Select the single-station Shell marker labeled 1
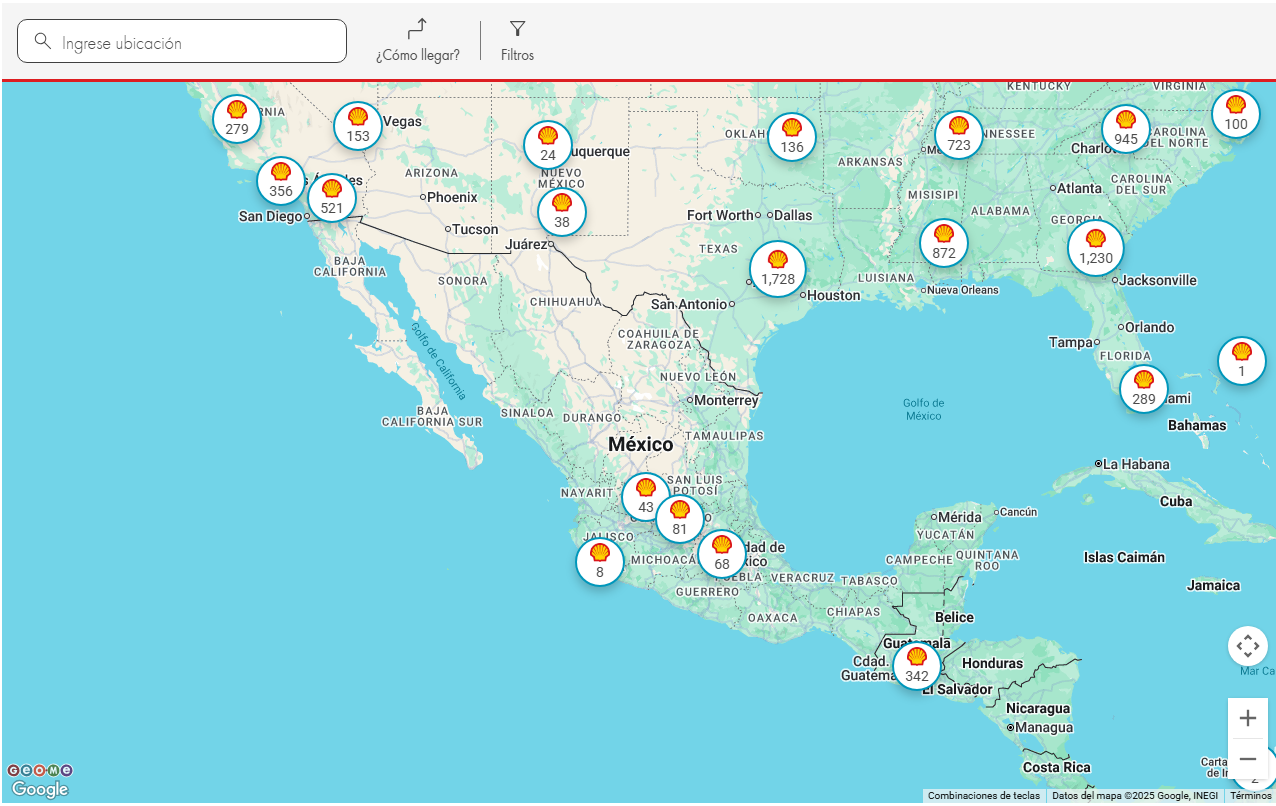Image resolution: width=1276 pixels, height=806 pixels. [1242, 361]
